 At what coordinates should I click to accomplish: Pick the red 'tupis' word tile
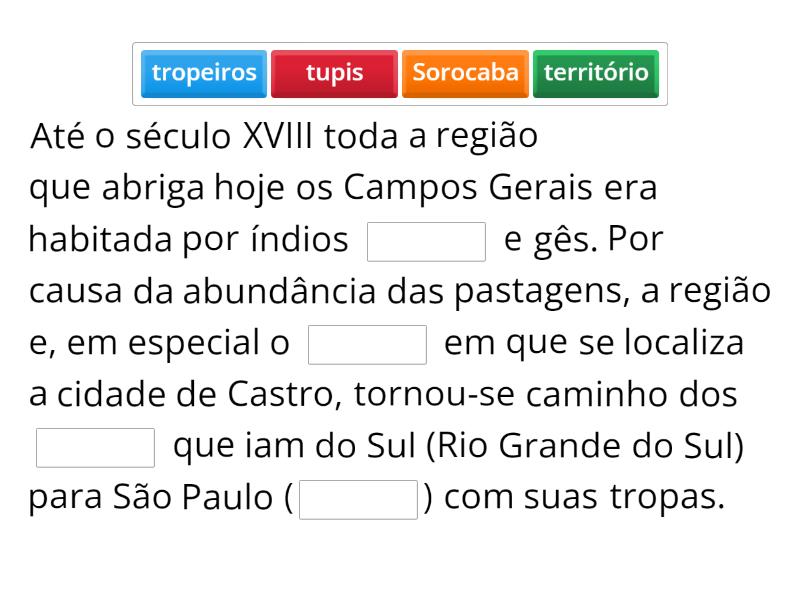point(334,73)
